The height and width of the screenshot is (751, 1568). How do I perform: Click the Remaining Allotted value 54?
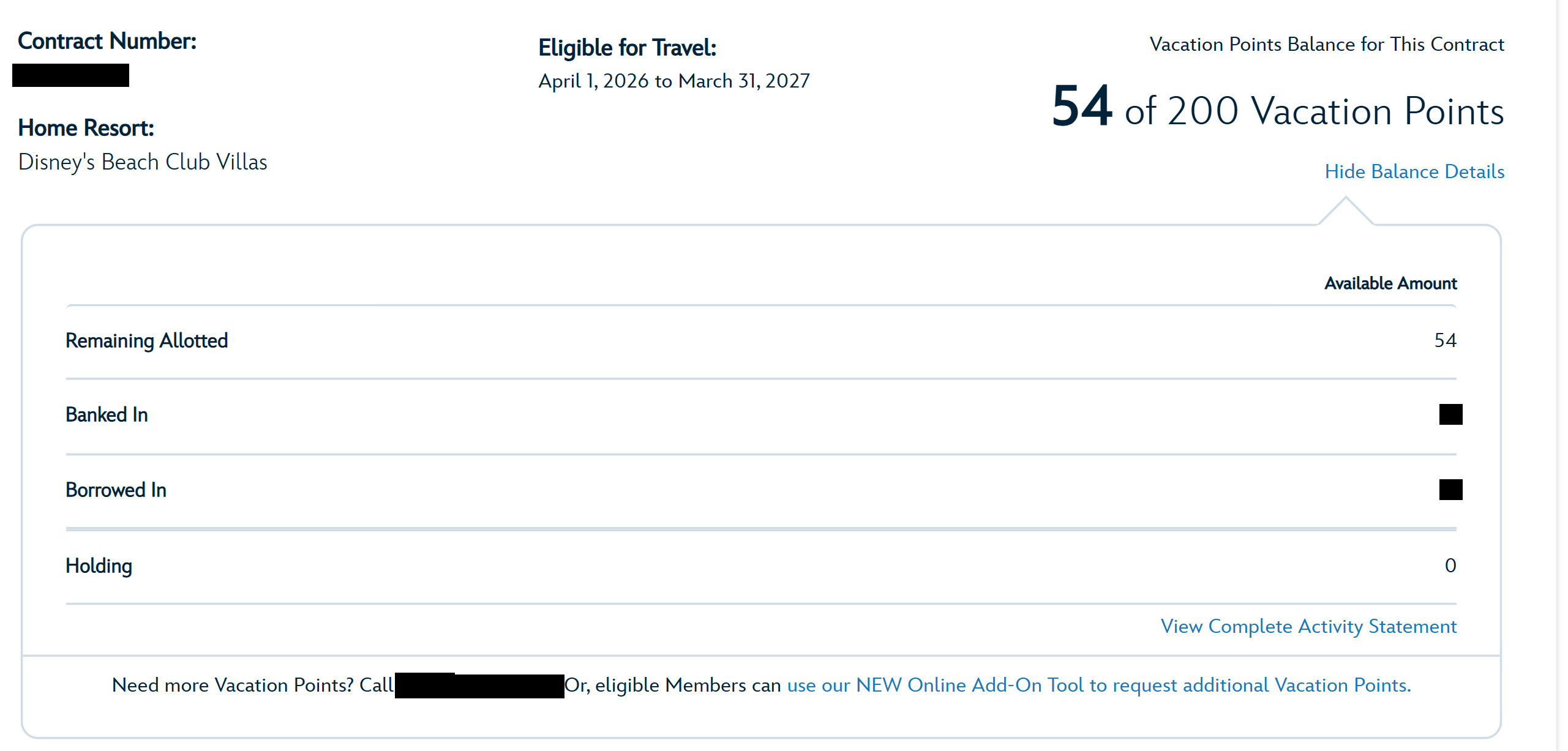[x=1445, y=340]
